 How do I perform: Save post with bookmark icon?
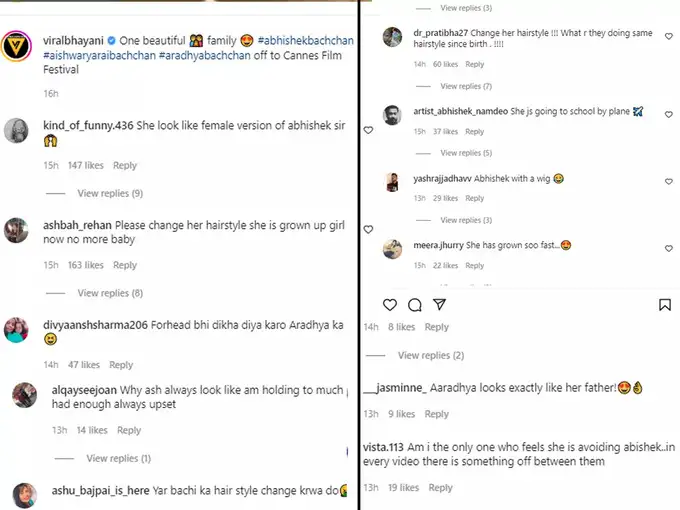[664, 304]
